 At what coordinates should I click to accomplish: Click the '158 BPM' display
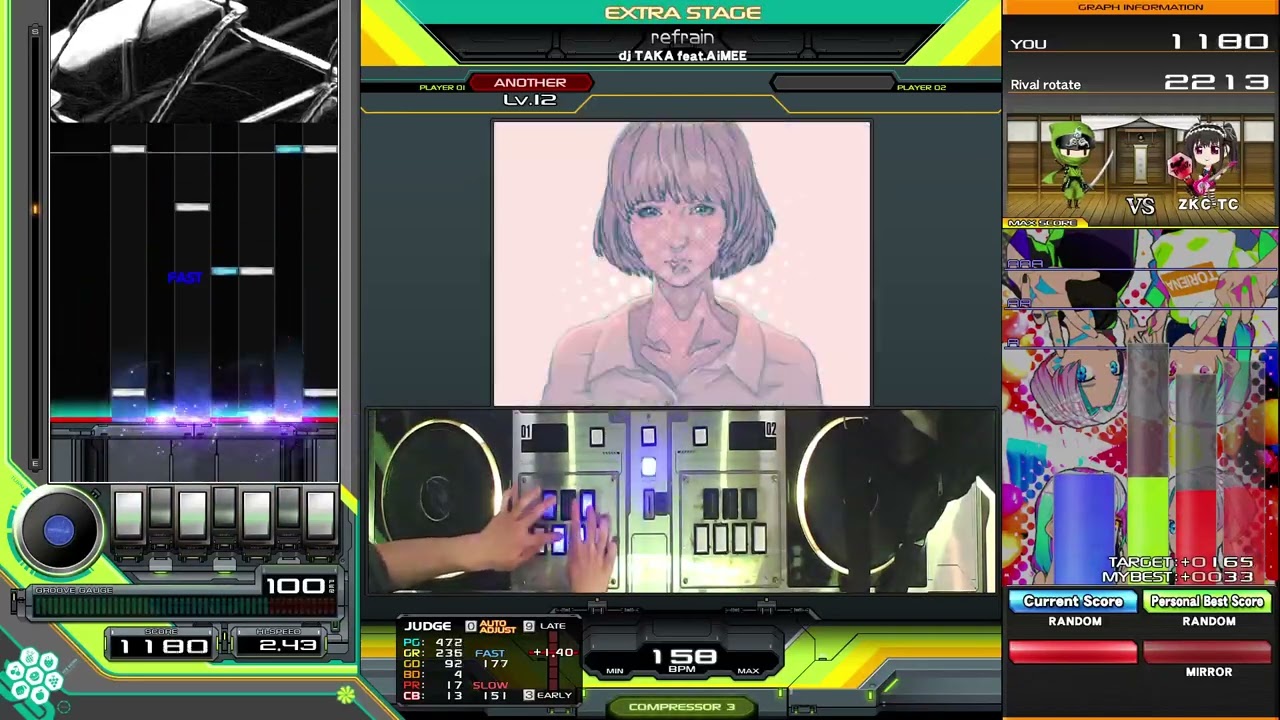[x=684, y=659]
